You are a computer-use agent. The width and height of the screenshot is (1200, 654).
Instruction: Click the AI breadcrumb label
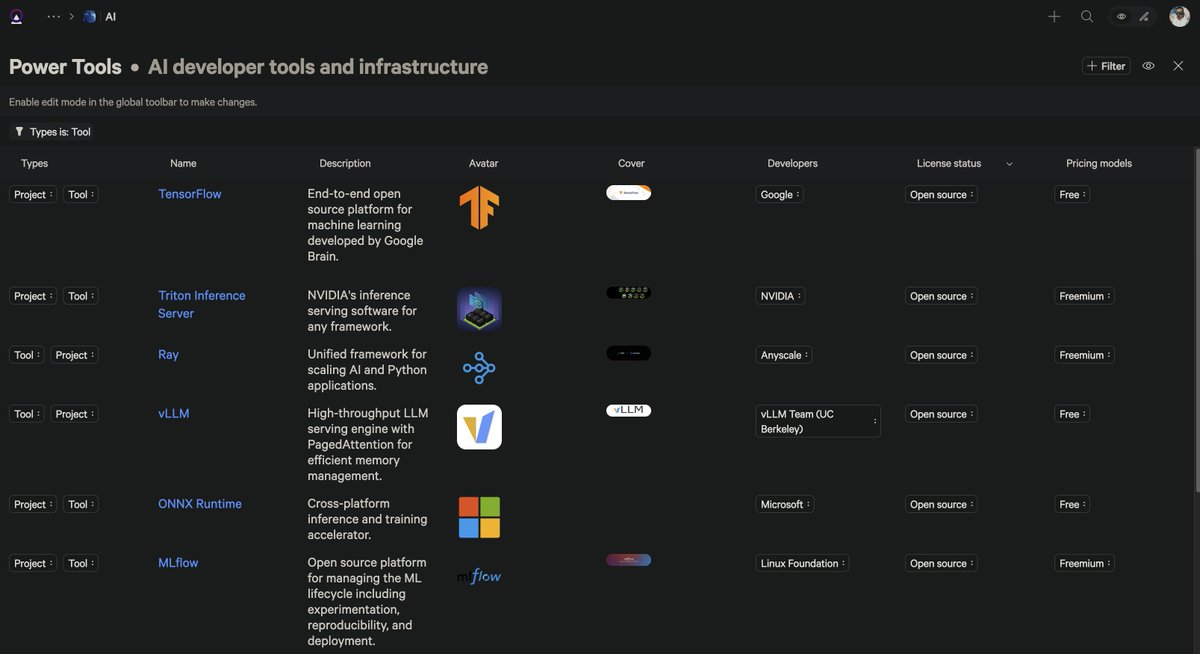click(x=111, y=17)
